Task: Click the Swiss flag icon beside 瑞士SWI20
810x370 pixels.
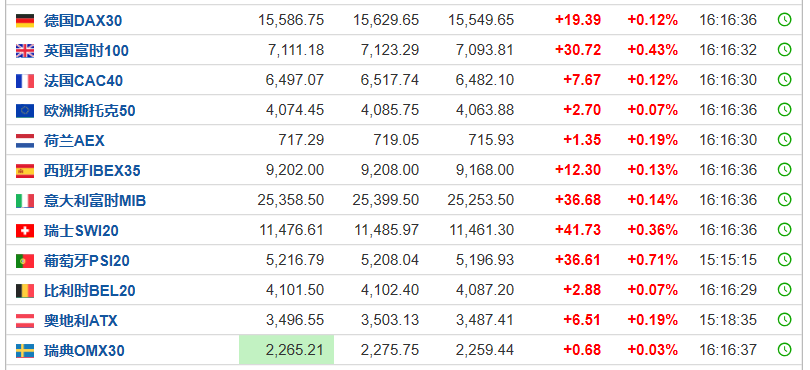Action: [25, 230]
